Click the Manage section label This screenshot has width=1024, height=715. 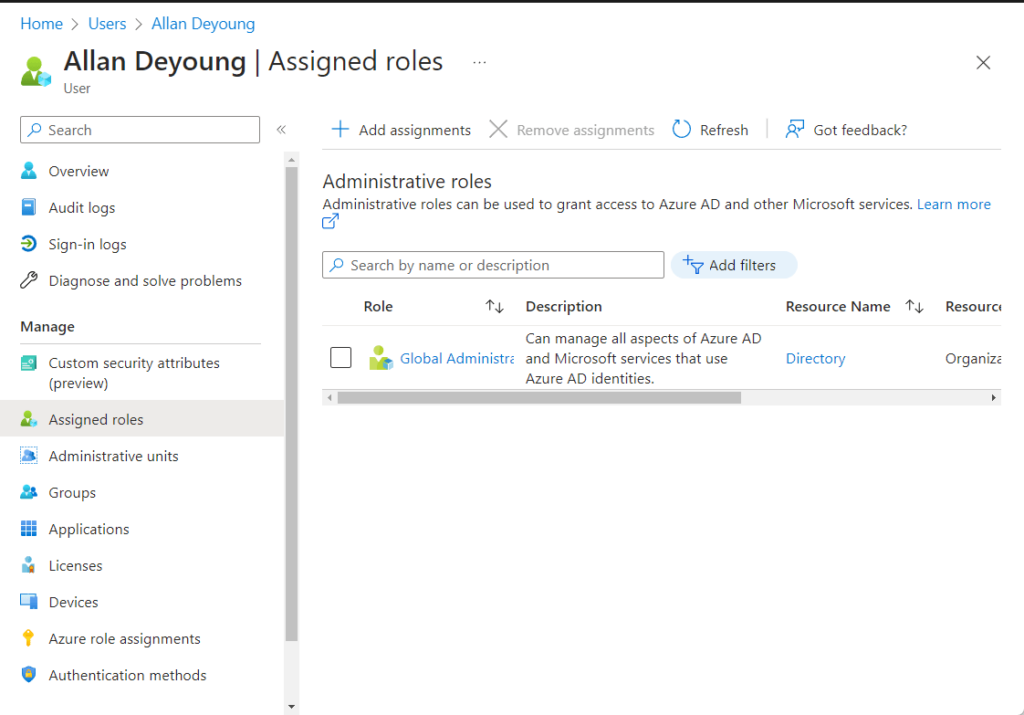click(47, 326)
